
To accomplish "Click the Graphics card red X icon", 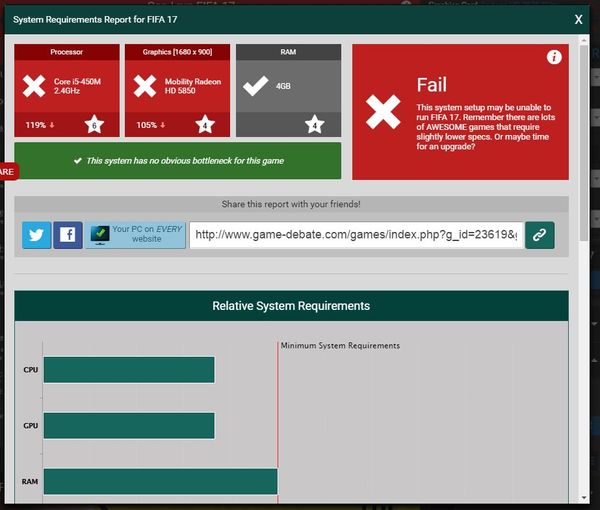I will (x=145, y=86).
